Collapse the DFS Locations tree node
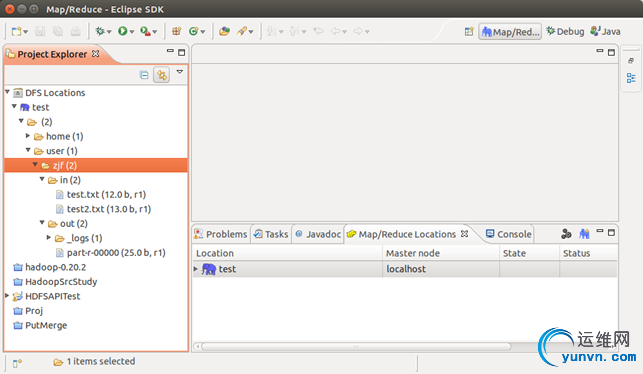The image size is (643, 374). pos(7,92)
